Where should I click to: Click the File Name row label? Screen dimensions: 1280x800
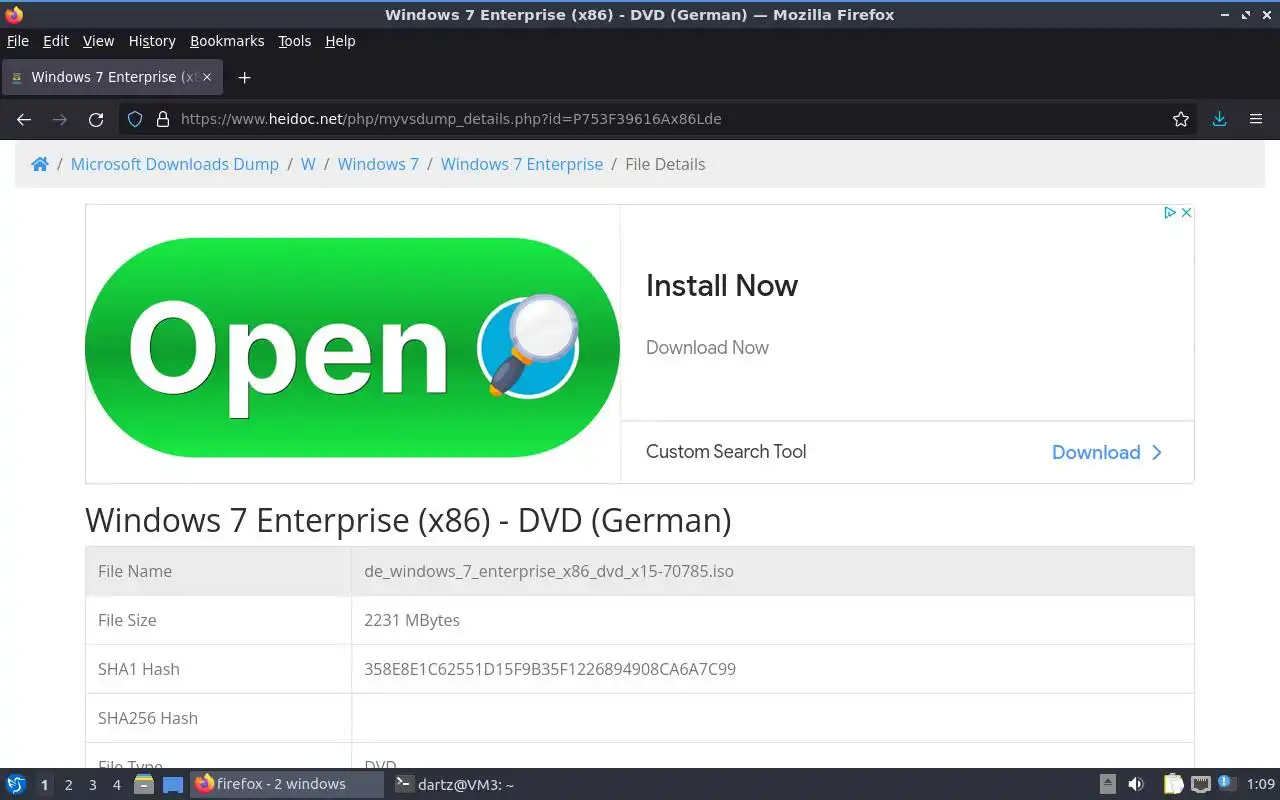click(135, 571)
